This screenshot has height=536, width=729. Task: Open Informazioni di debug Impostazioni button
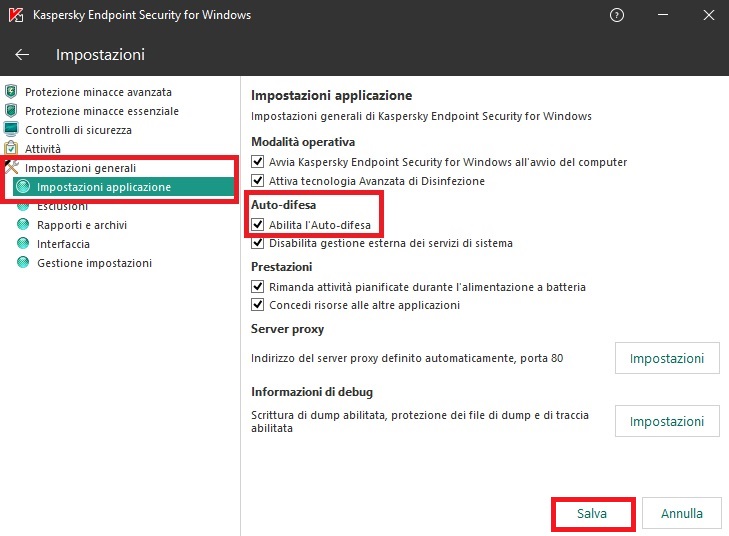[x=667, y=421]
